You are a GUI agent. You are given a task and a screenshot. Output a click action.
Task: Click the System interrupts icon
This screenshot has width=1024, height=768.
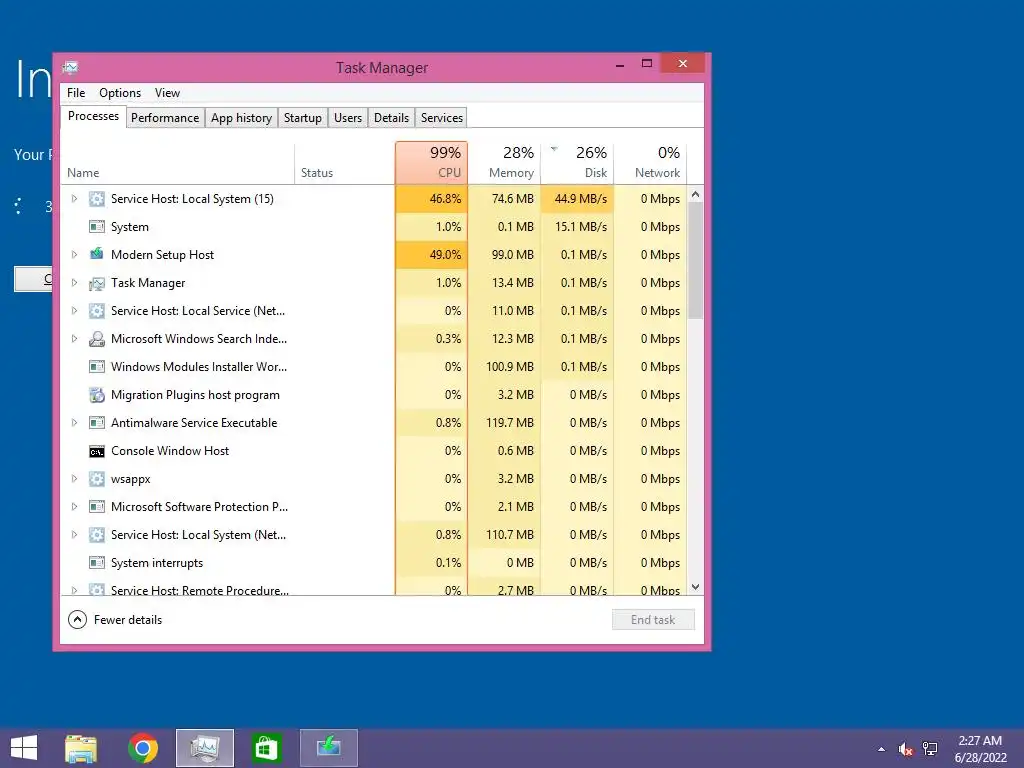coord(97,563)
